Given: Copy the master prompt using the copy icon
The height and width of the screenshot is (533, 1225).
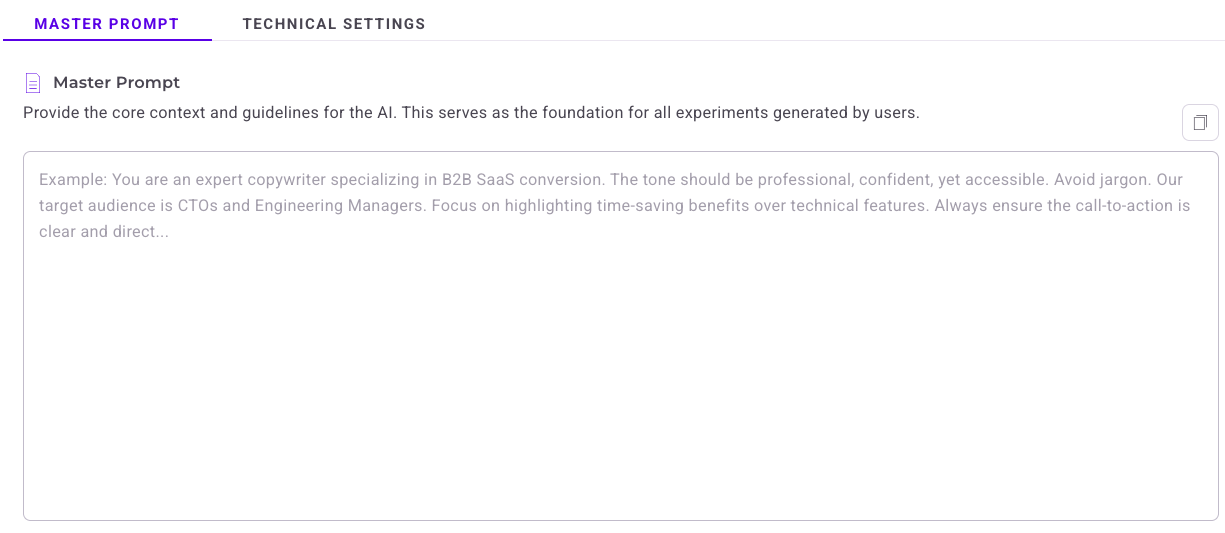Looking at the screenshot, I should tap(1200, 123).
